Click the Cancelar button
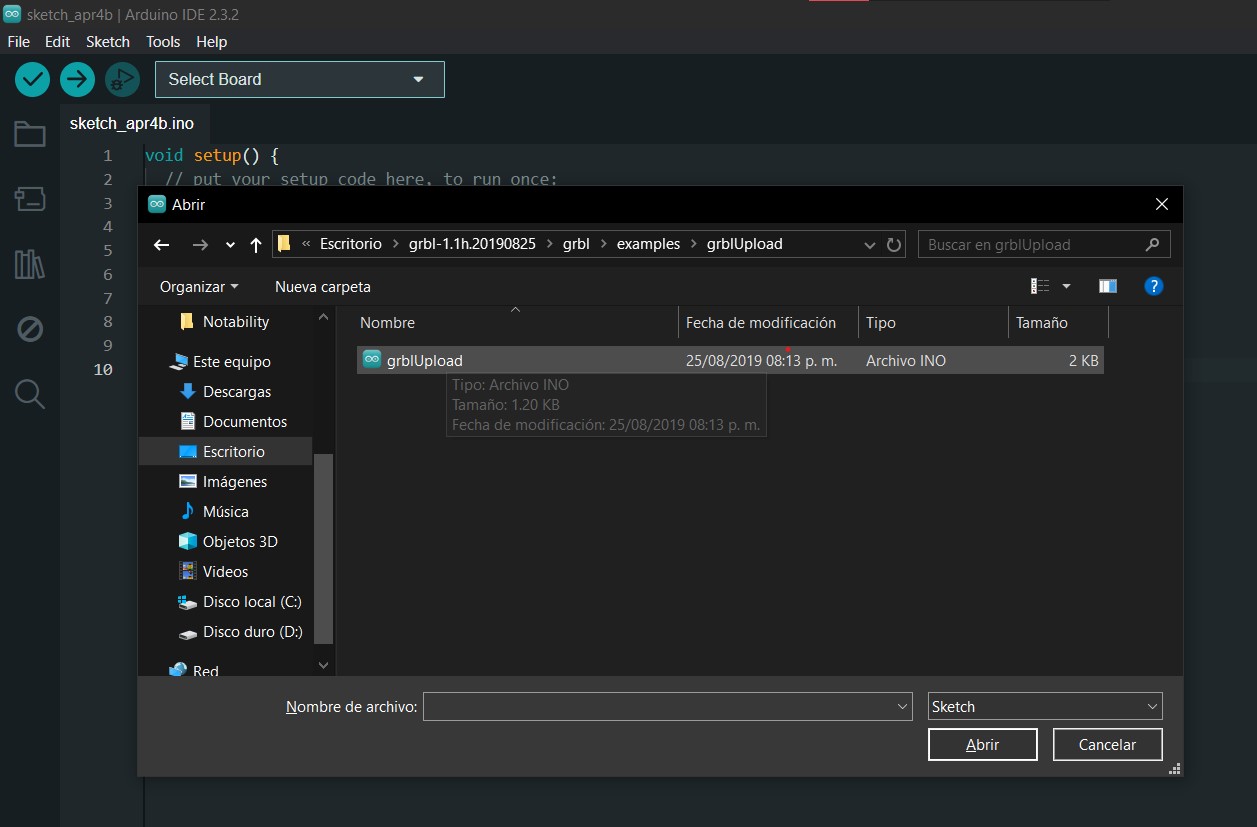 1107,744
